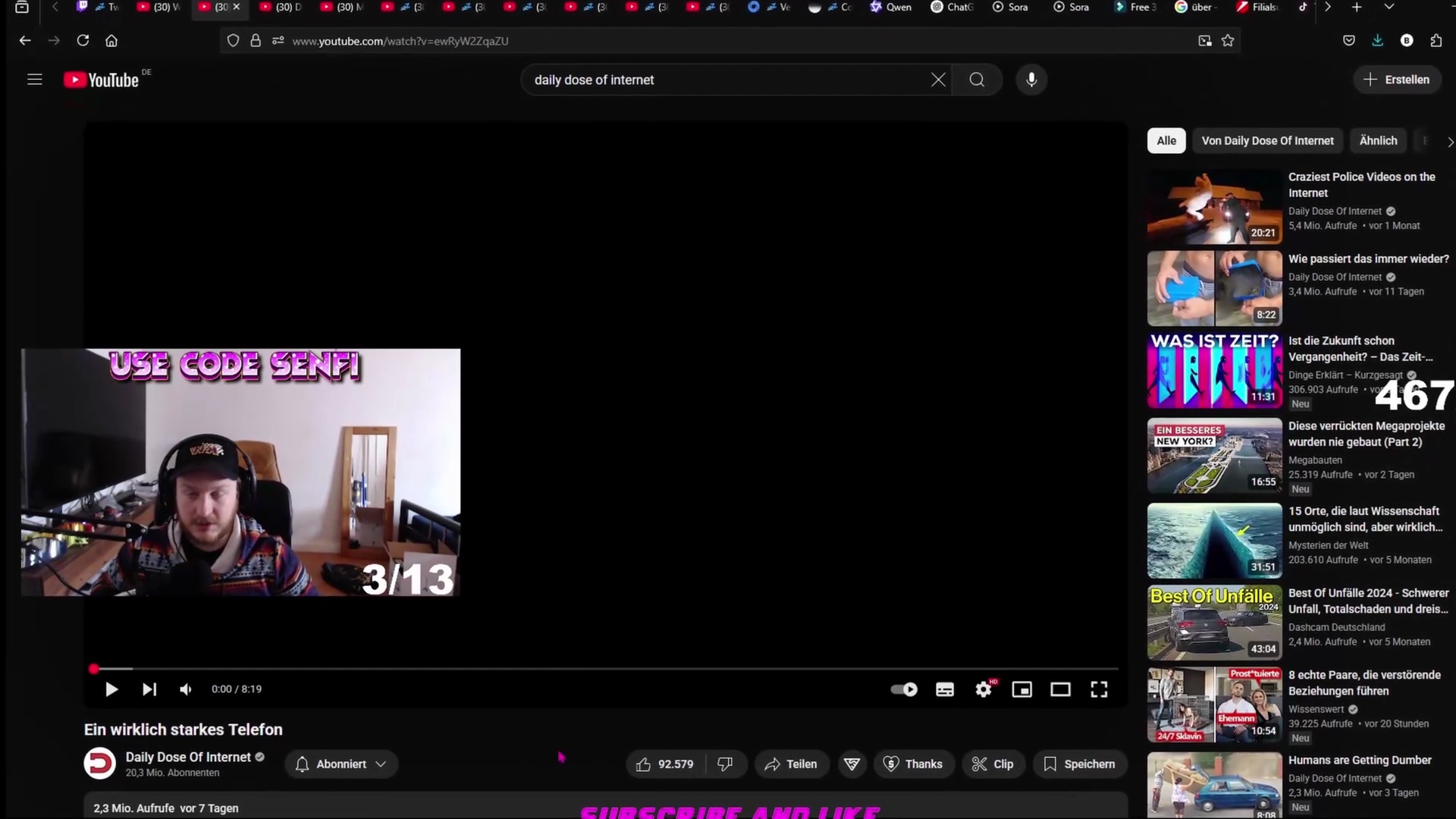Image resolution: width=1456 pixels, height=819 pixels.
Task: Toggle theater mode view
Action: tap(1060, 689)
